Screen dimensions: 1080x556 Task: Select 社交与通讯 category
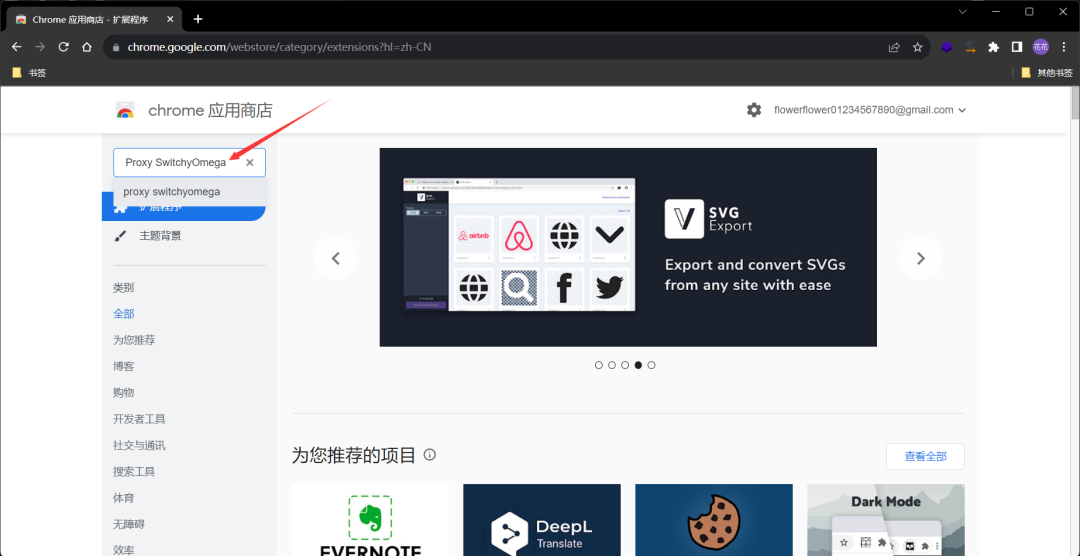point(139,445)
